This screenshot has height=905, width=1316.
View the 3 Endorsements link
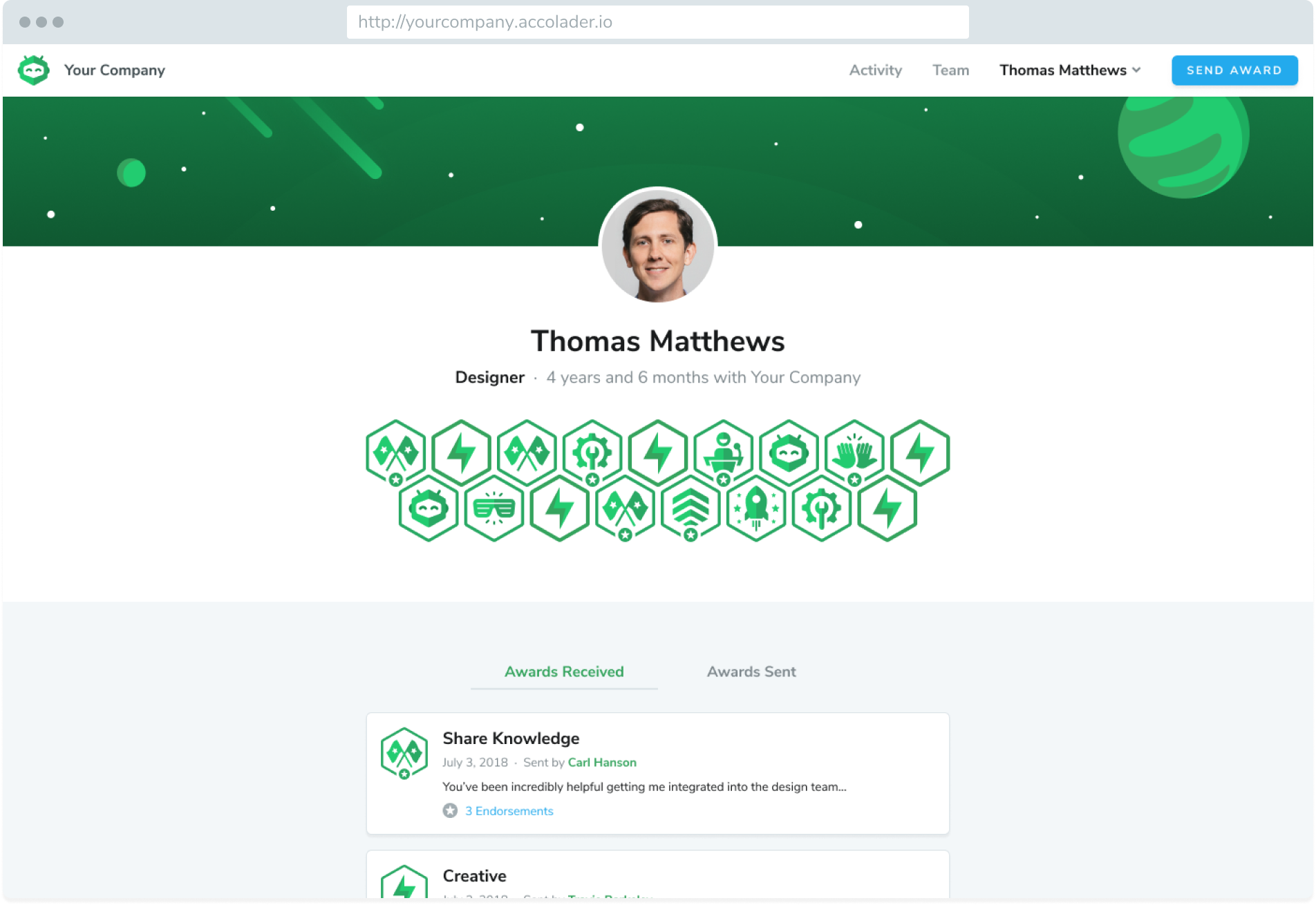tap(509, 811)
